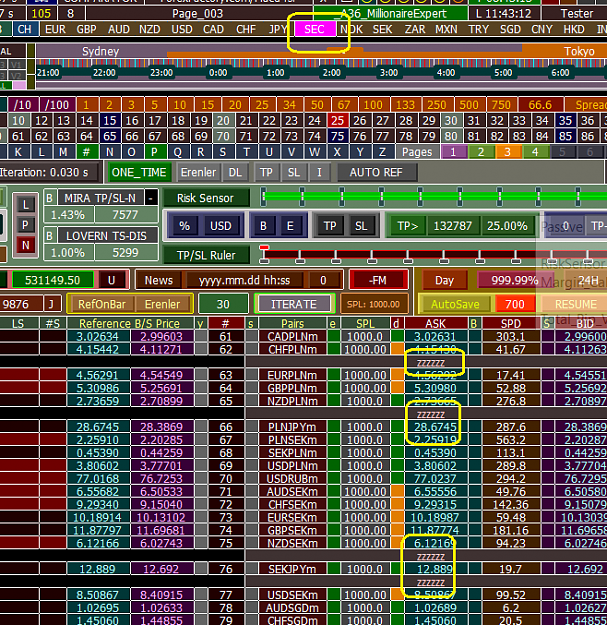This screenshot has width=607, height=625.
Task: Click the ONE_TIME button
Action: (x=139, y=173)
